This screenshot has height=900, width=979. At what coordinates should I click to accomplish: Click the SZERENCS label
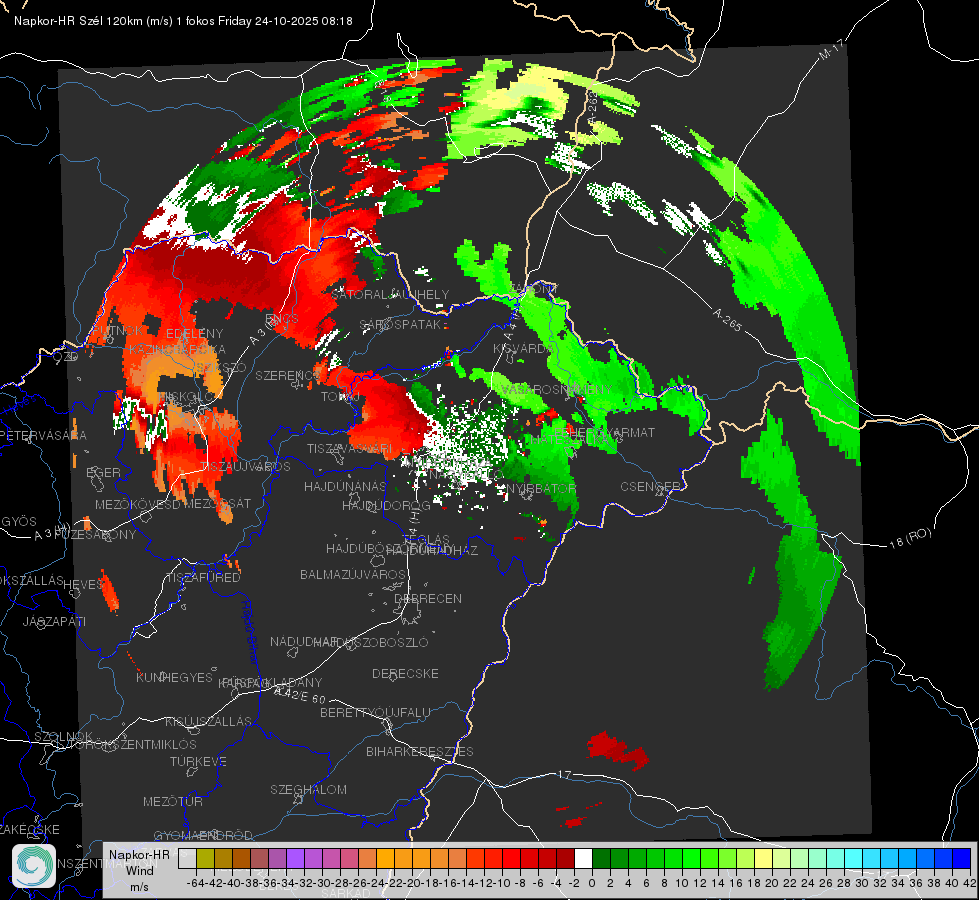point(287,375)
